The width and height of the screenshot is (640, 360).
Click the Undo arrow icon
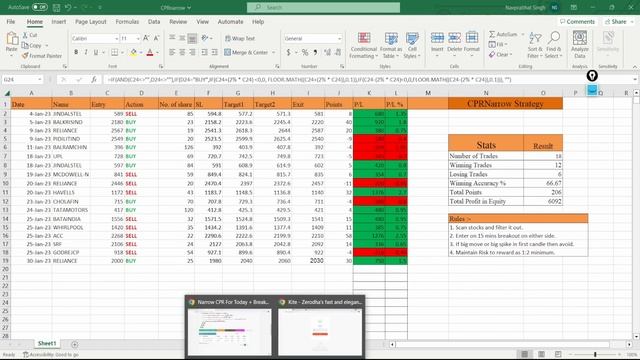68,7
